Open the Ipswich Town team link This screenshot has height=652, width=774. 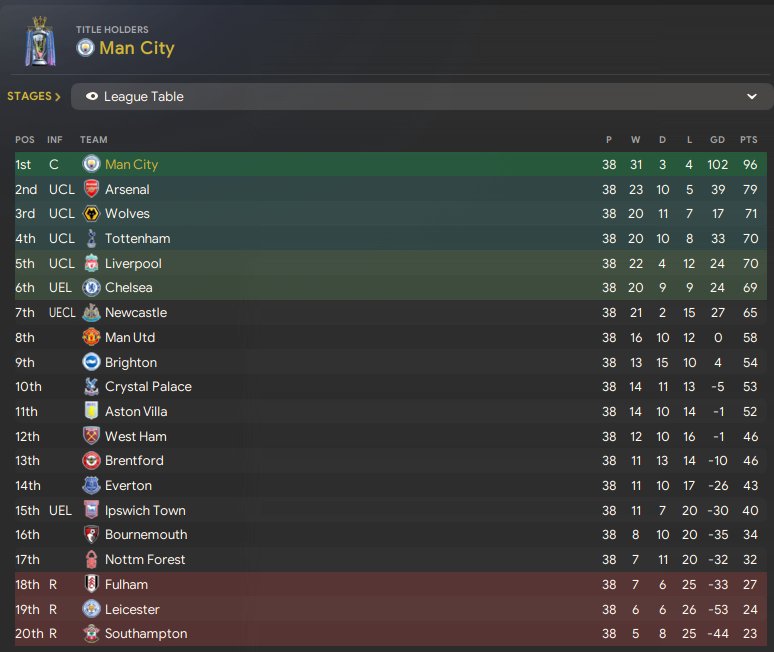[145, 510]
